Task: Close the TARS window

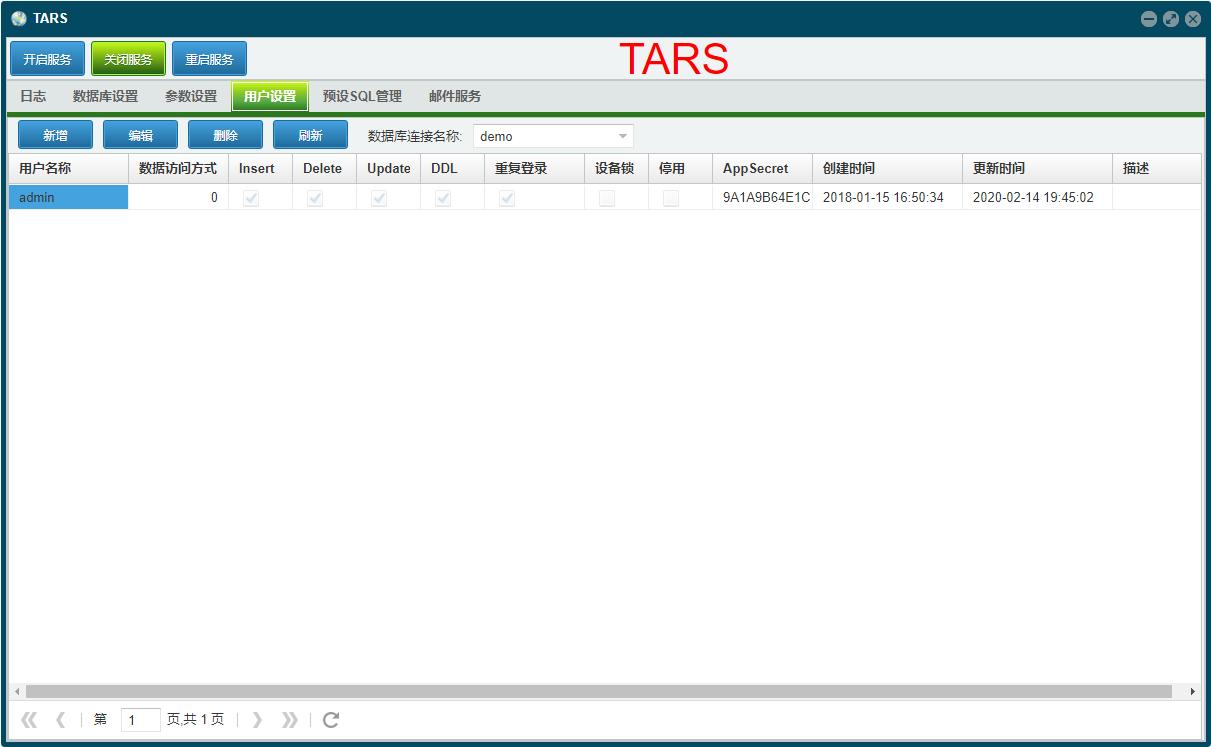Action: pos(1192,18)
